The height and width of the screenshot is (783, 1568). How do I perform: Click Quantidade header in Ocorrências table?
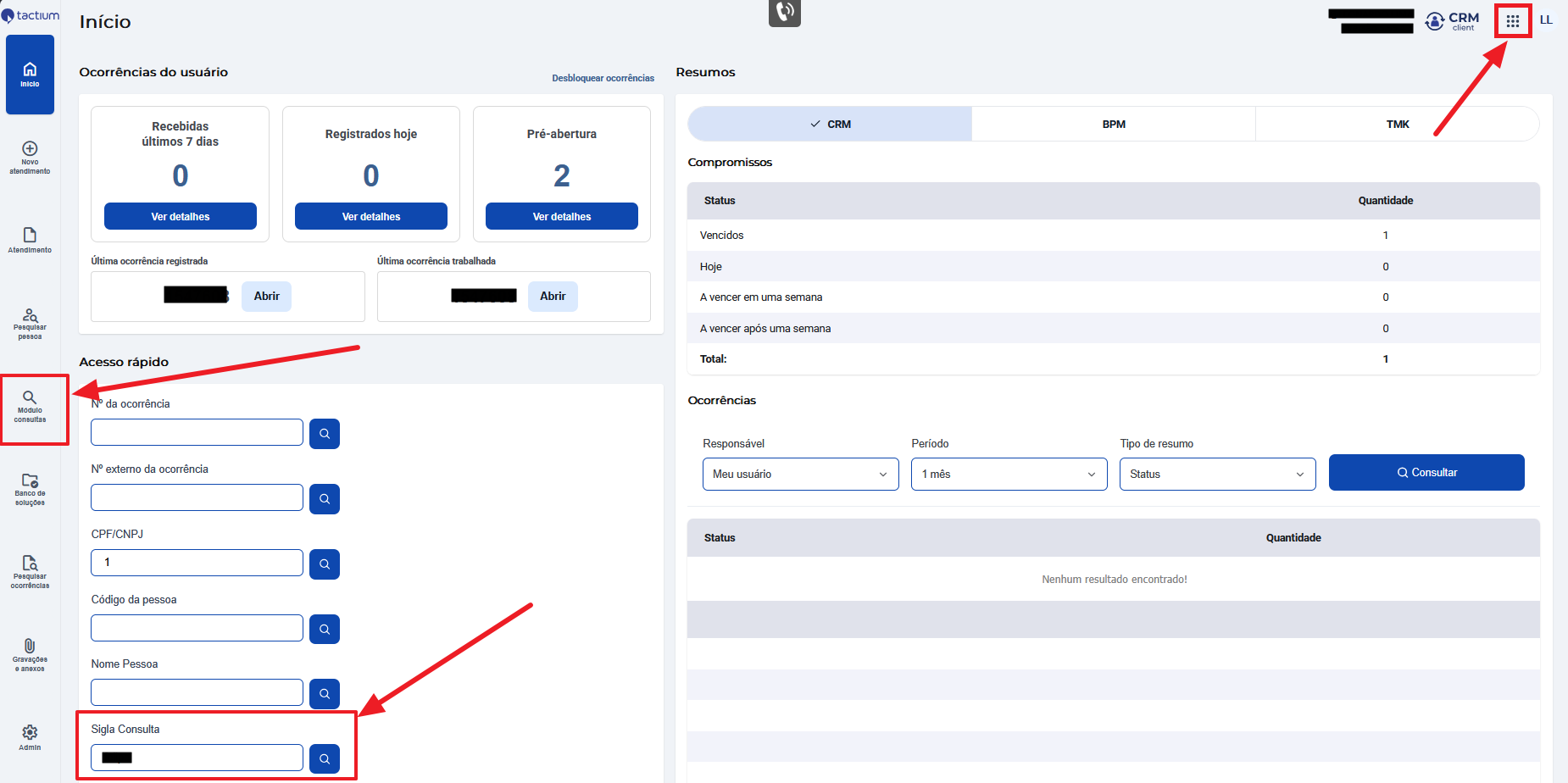(x=1293, y=538)
